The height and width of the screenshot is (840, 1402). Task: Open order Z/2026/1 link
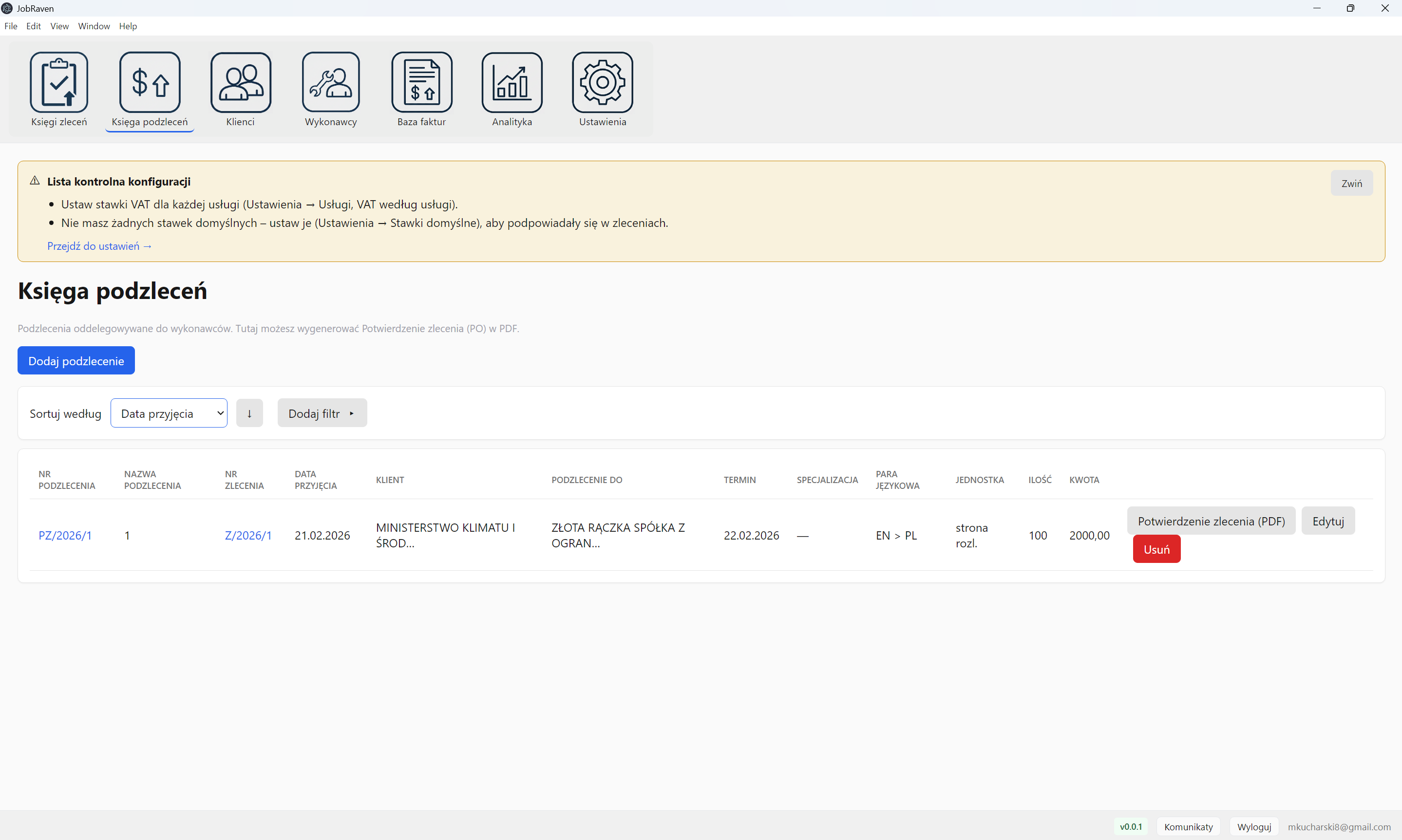pos(248,536)
